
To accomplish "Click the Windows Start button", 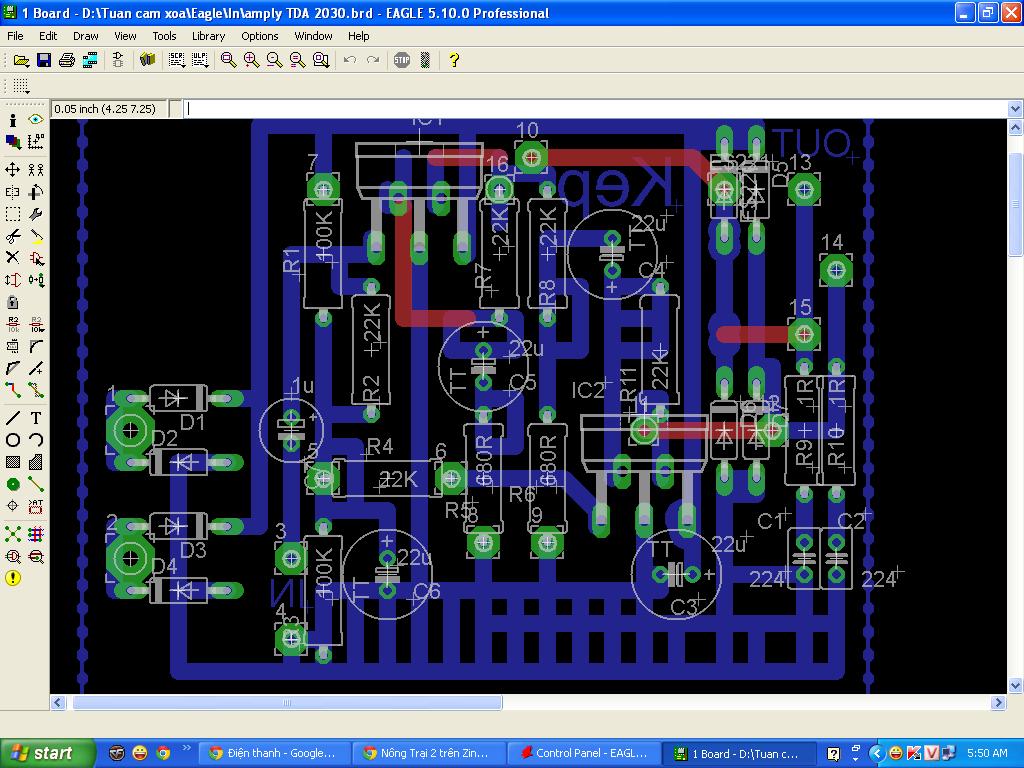I will point(42,753).
